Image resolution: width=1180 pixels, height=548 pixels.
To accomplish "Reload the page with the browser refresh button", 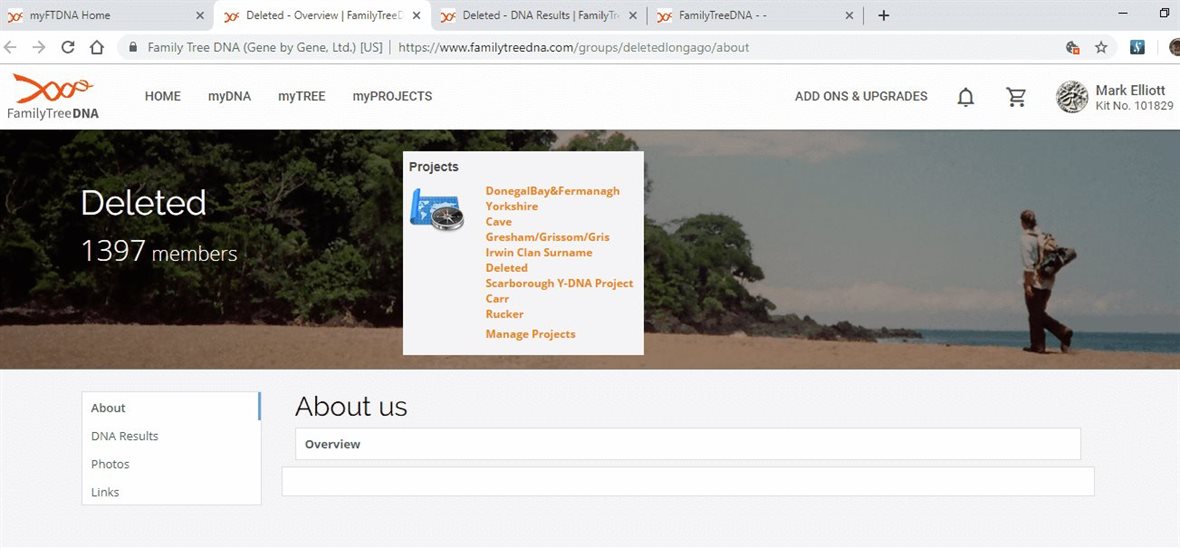I will [x=68, y=47].
